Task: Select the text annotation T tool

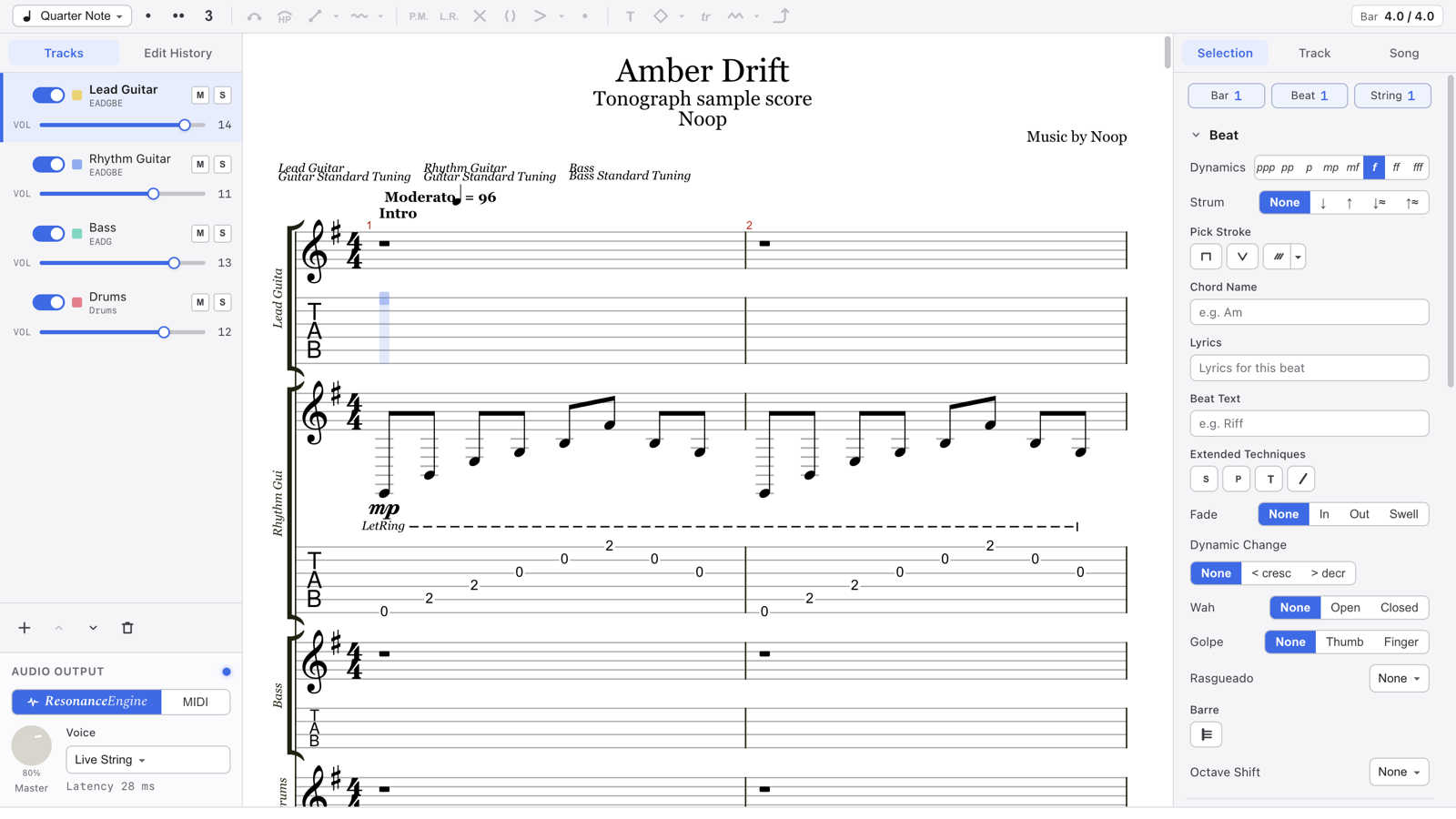Action: coord(630,16)
